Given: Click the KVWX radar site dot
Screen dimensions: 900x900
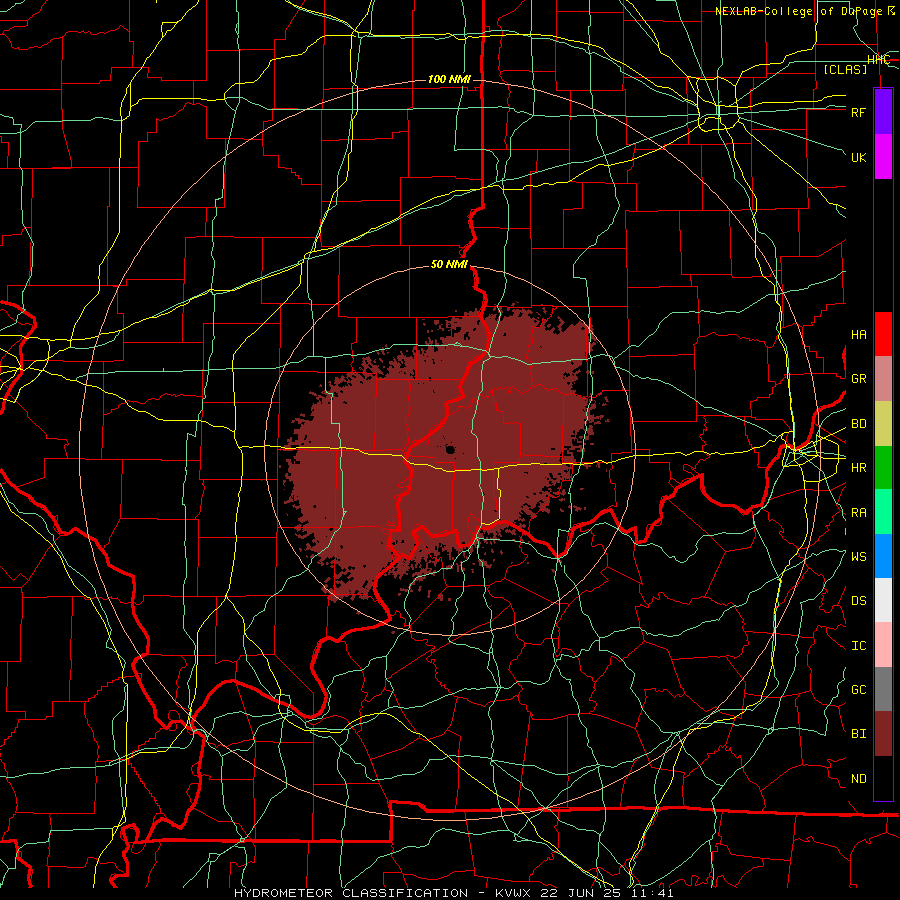Looking at the screenshot, I should 450,449.
